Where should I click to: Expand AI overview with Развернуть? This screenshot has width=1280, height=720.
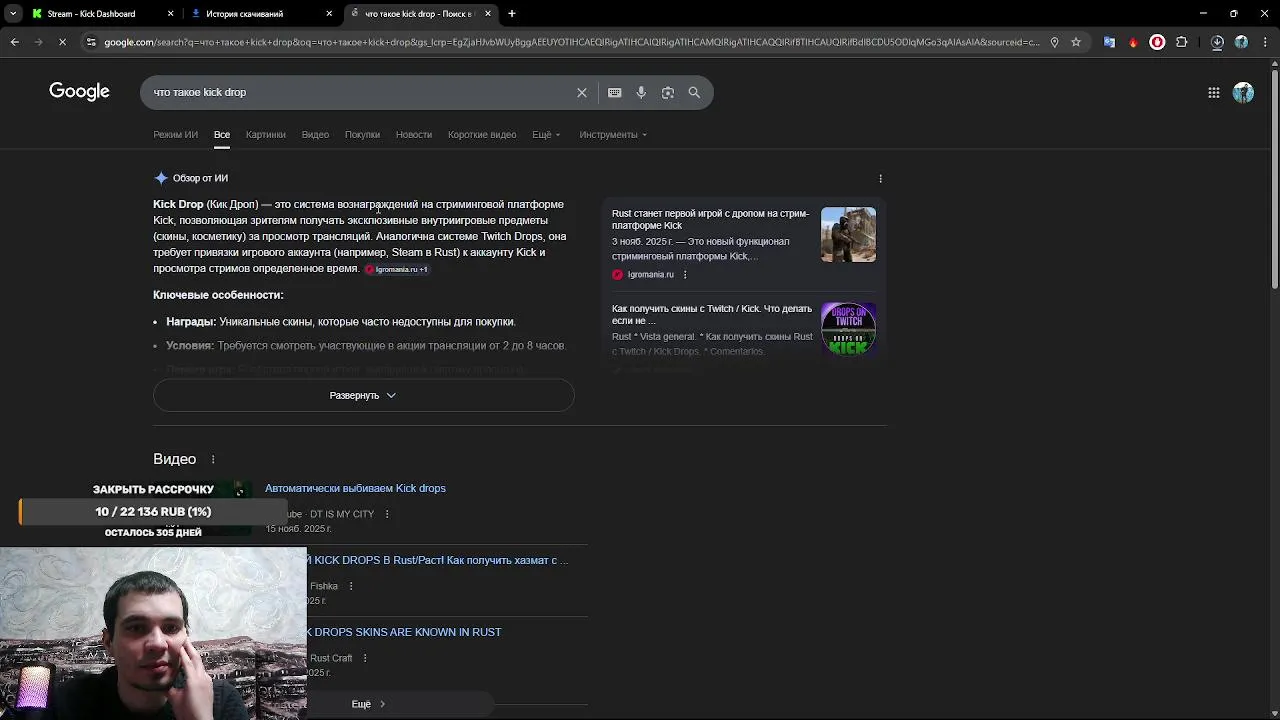click(364, 395)
